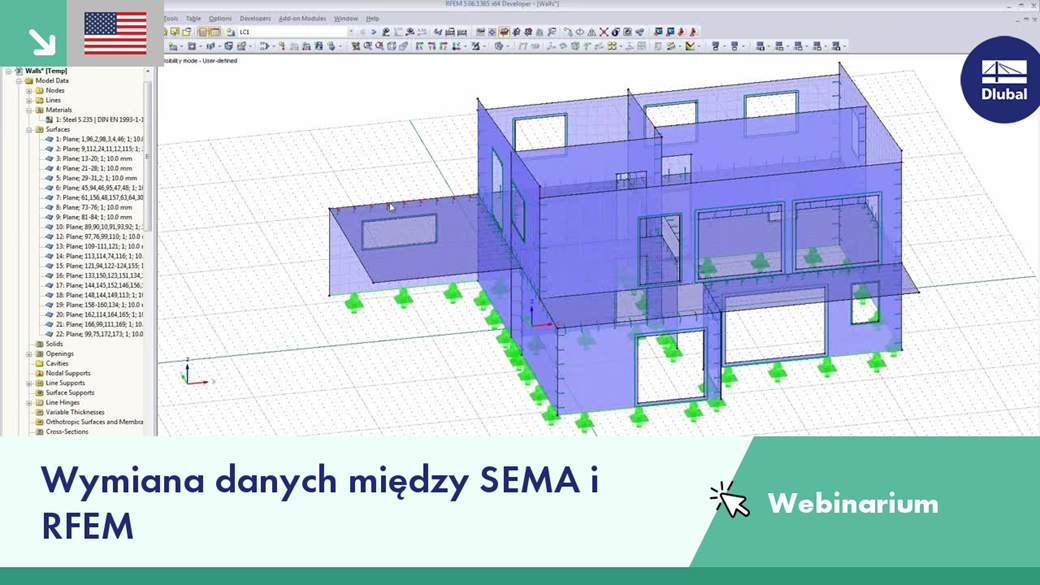Toggle the highlighted orange-framed view toolbar button
The image size is (1040, 585).
pyautogui.click(x=504, y=32)
